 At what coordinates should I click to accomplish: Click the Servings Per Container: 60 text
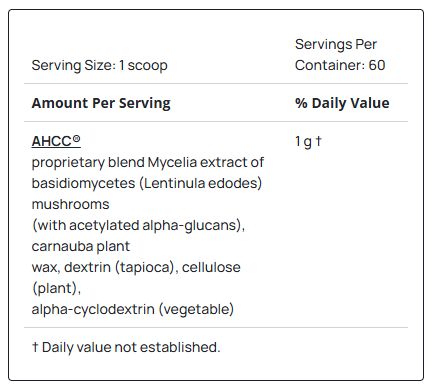(340, 55)
